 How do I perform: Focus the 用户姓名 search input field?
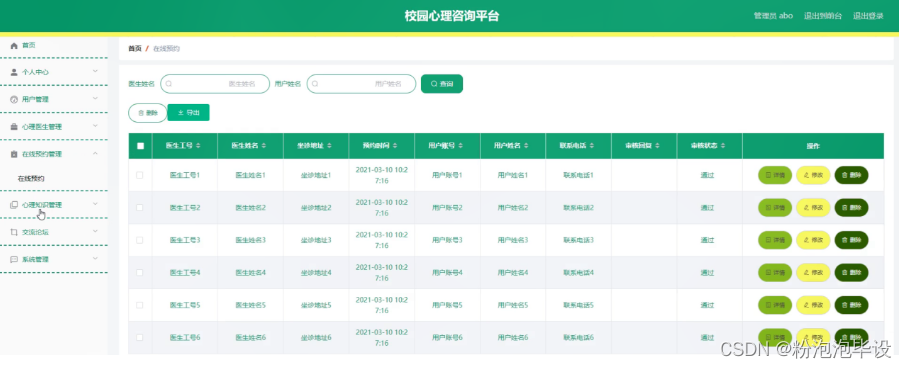coord(362,84)
